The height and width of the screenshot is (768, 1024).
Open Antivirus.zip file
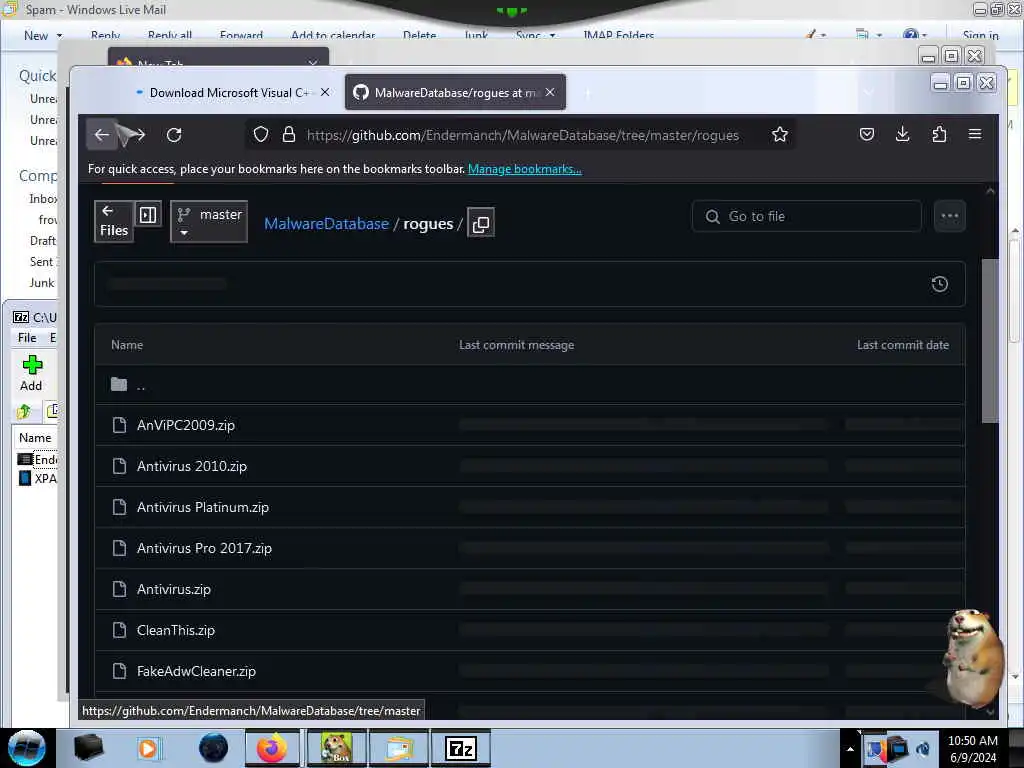[x=174, y=590]
